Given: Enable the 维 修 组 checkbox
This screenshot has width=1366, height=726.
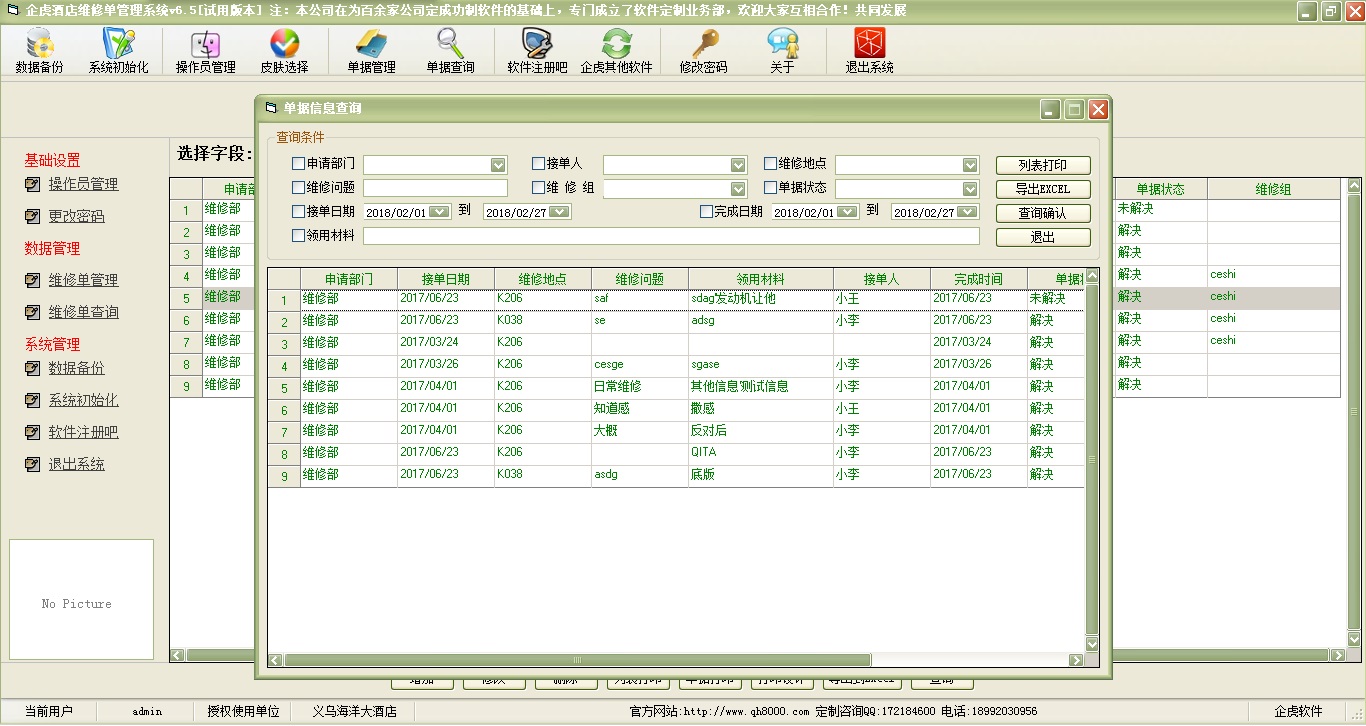Looking at the screenshot, I should tap(538, 187).
